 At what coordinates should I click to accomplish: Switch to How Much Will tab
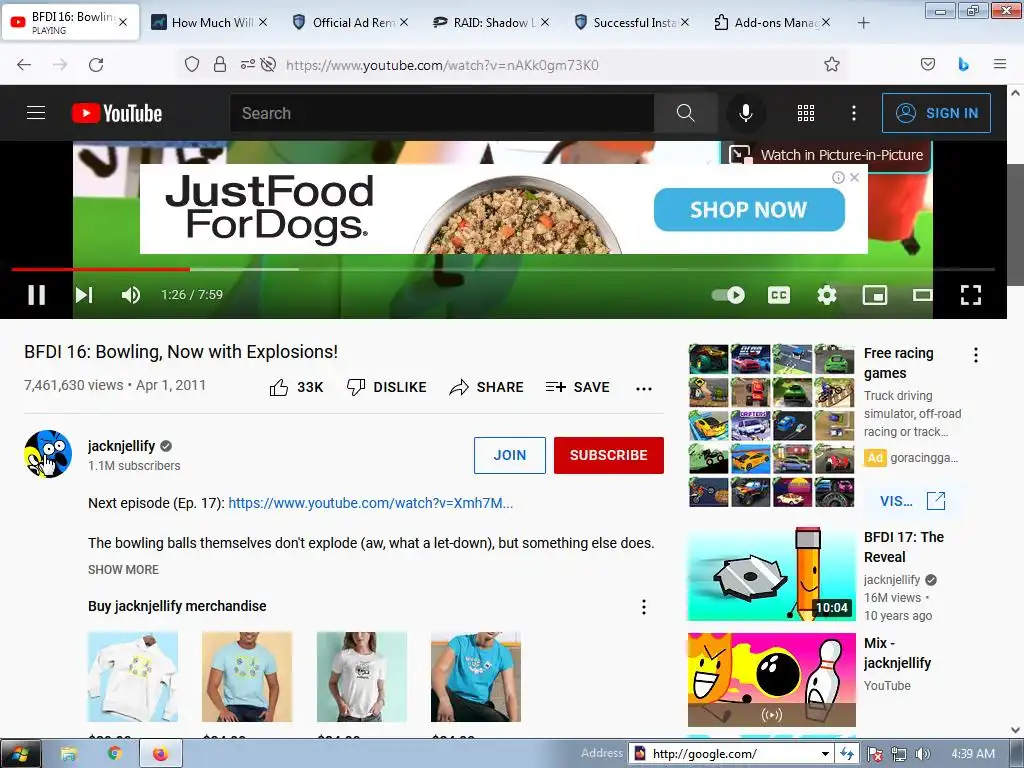(212, 23)
